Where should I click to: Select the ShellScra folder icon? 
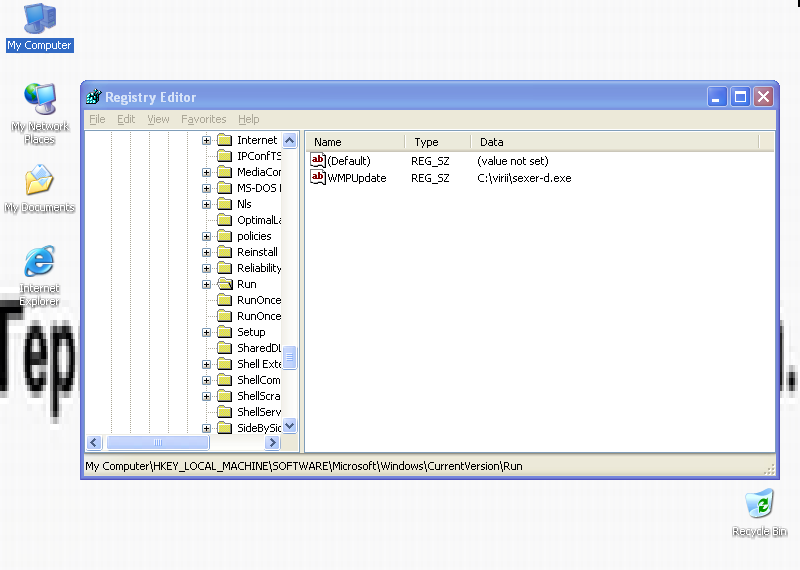click(x=224, y=395)
